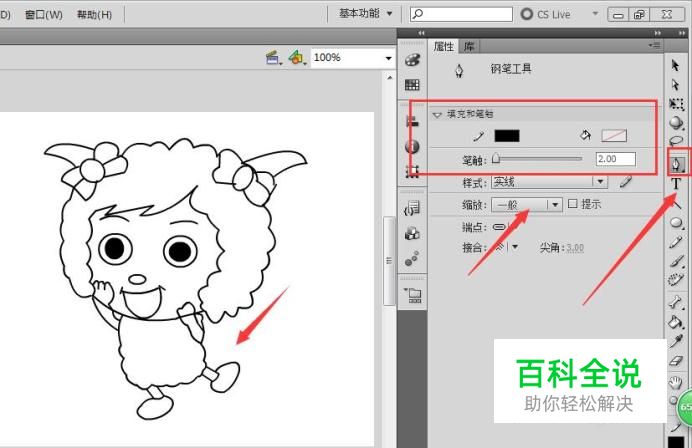Open the 缩放 scale dropdown
Image resolution: width=692 pixels, height=448 pixels.
tap(527, 204)
